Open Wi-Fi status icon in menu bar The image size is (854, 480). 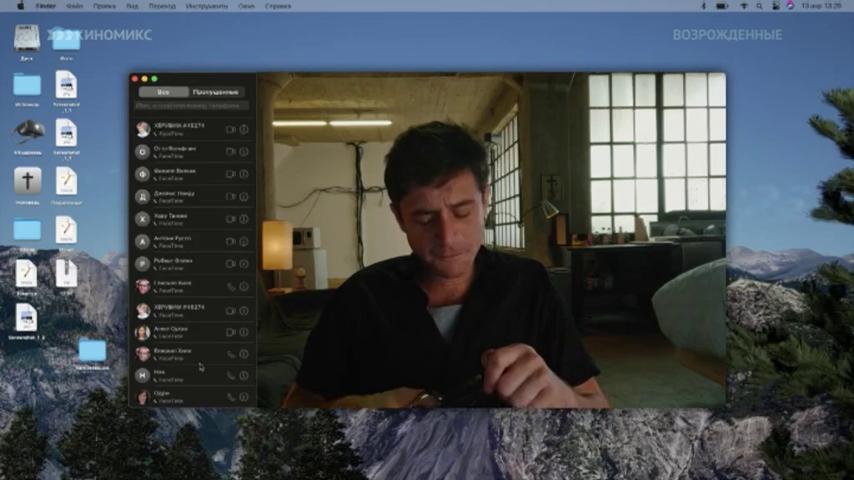coord(743,6)
